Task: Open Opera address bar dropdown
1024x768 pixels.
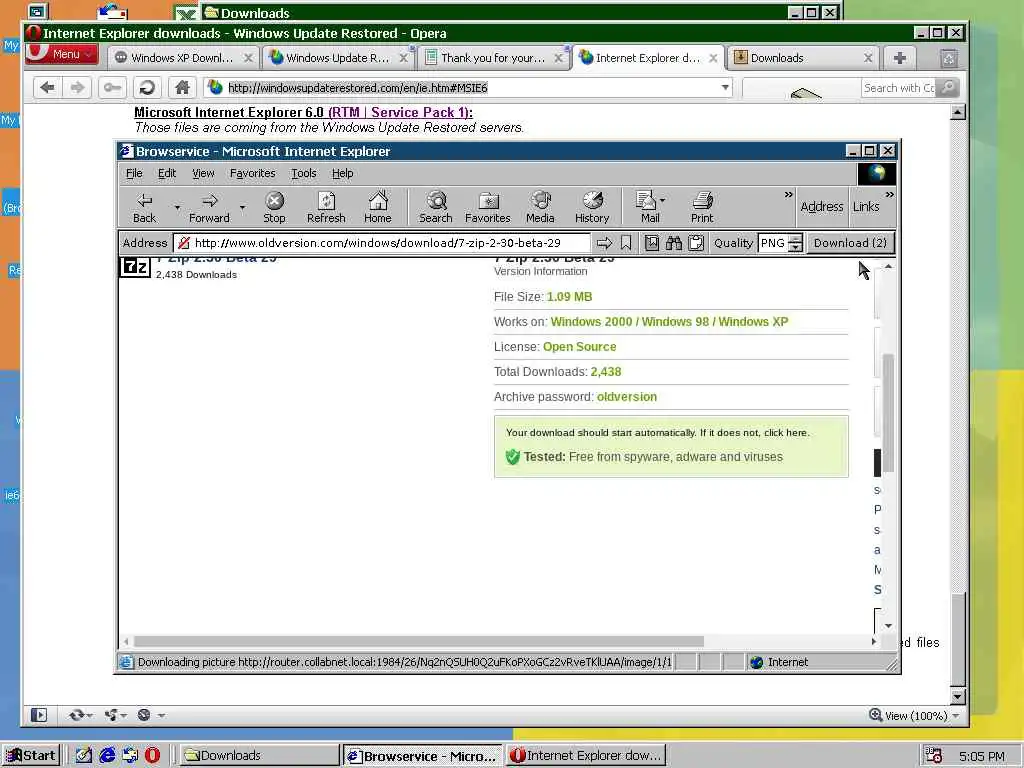Action: pos(725,88)
